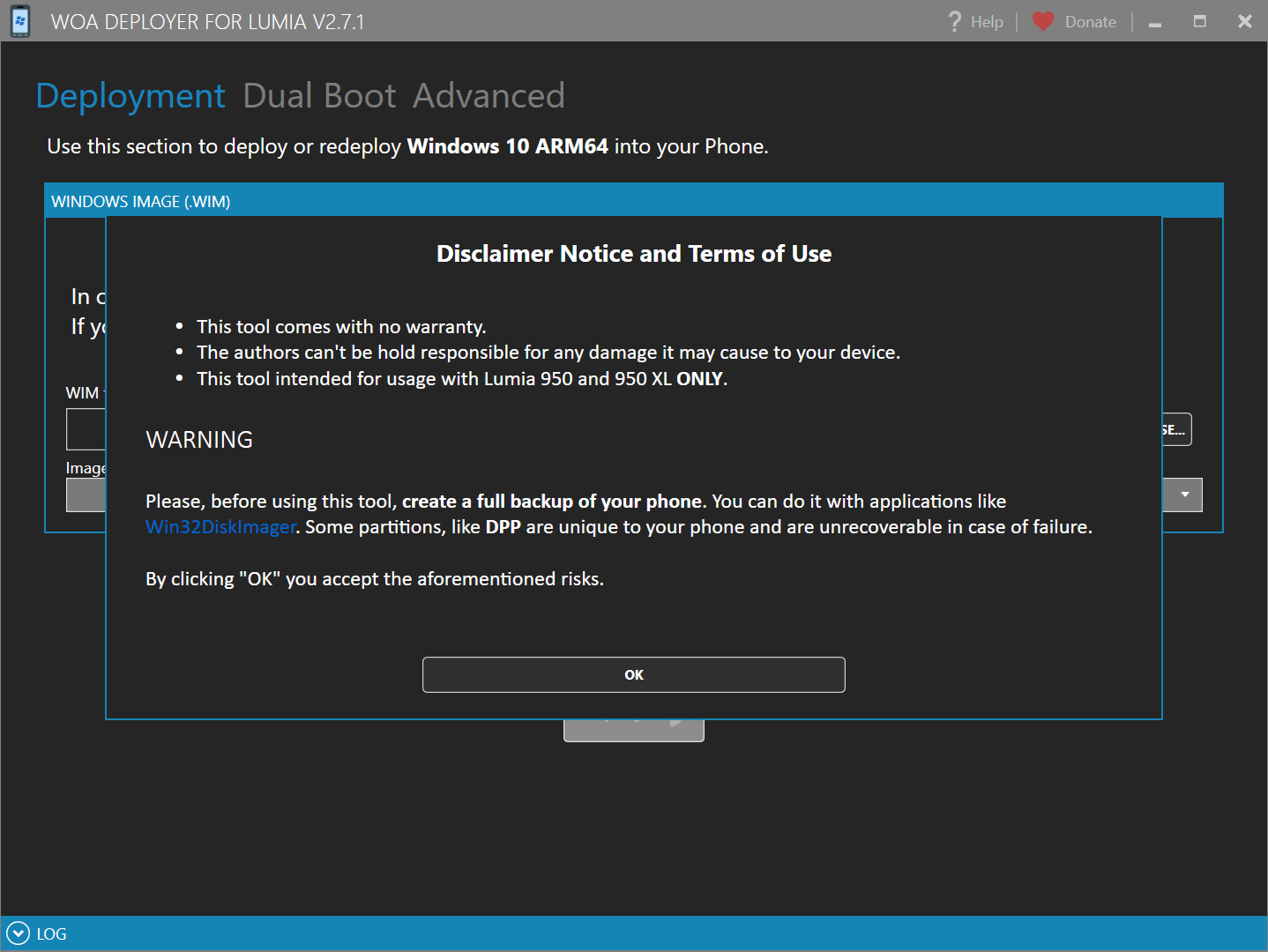Switch to the Deployment tab

[131, 95]
